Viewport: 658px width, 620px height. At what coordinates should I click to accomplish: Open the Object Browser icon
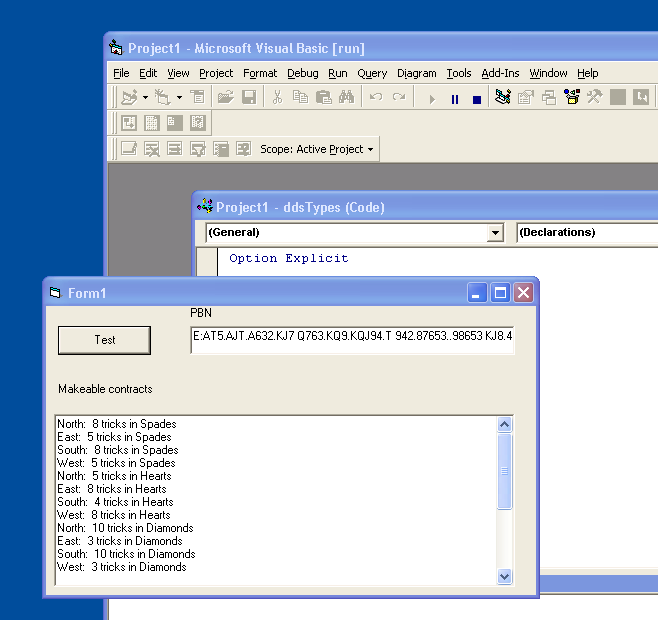[x=572, y=97]
